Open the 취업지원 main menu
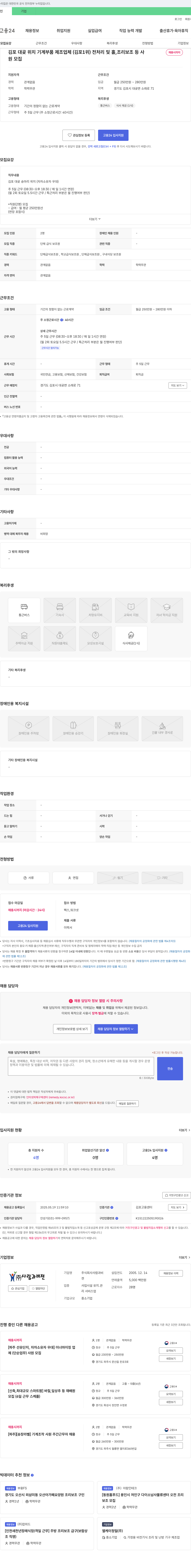191x1568 pixels. click(x=63, y=30)
